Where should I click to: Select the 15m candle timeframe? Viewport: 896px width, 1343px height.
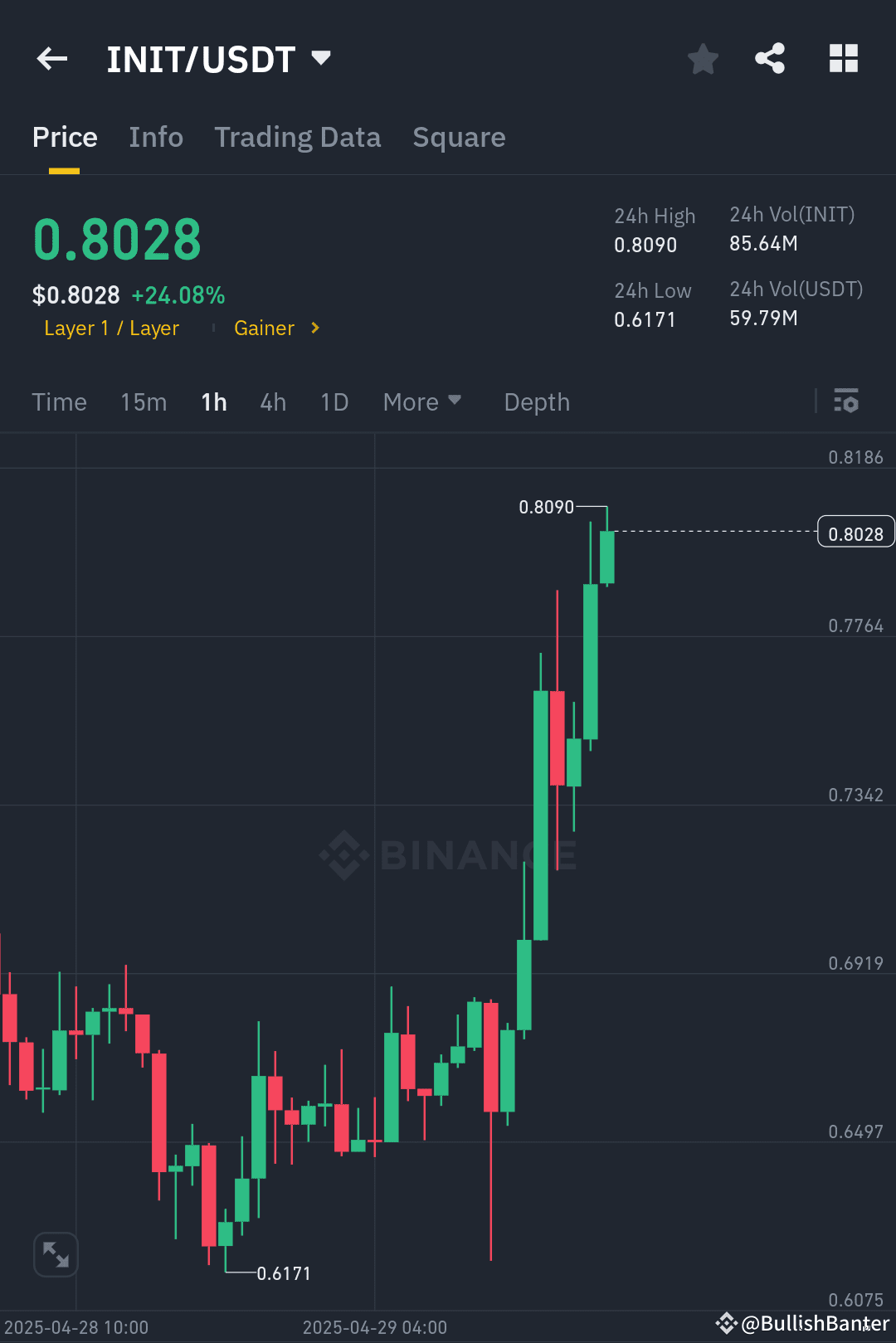[x=143, y=401]
